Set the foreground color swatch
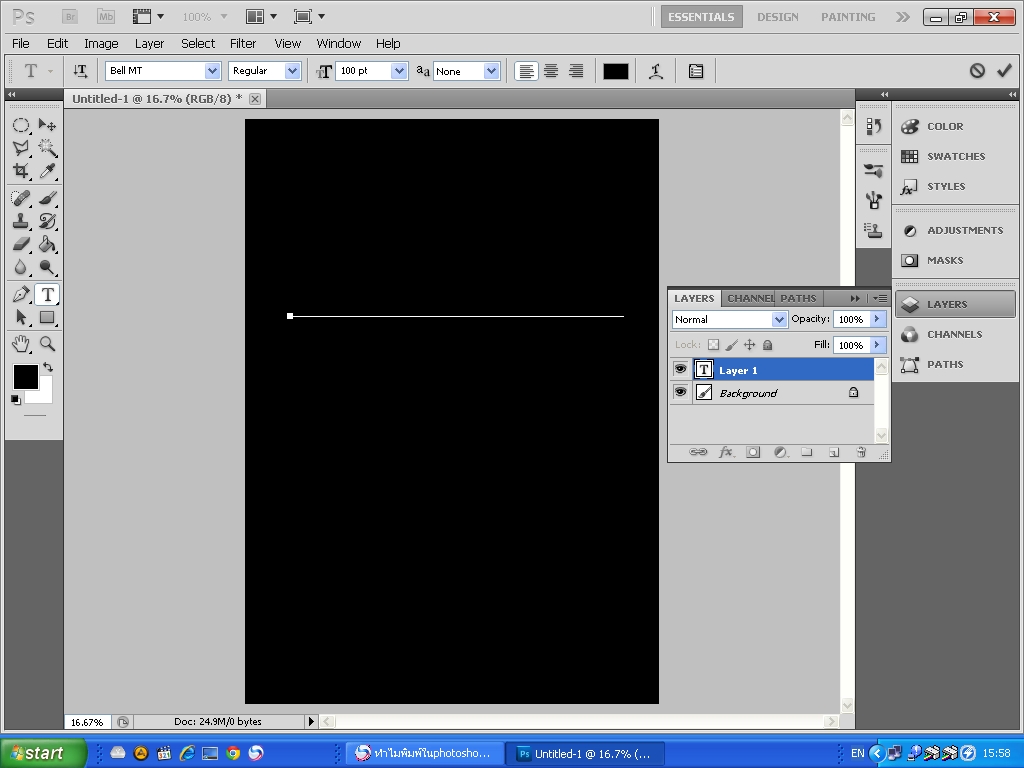 coord(26,377)
